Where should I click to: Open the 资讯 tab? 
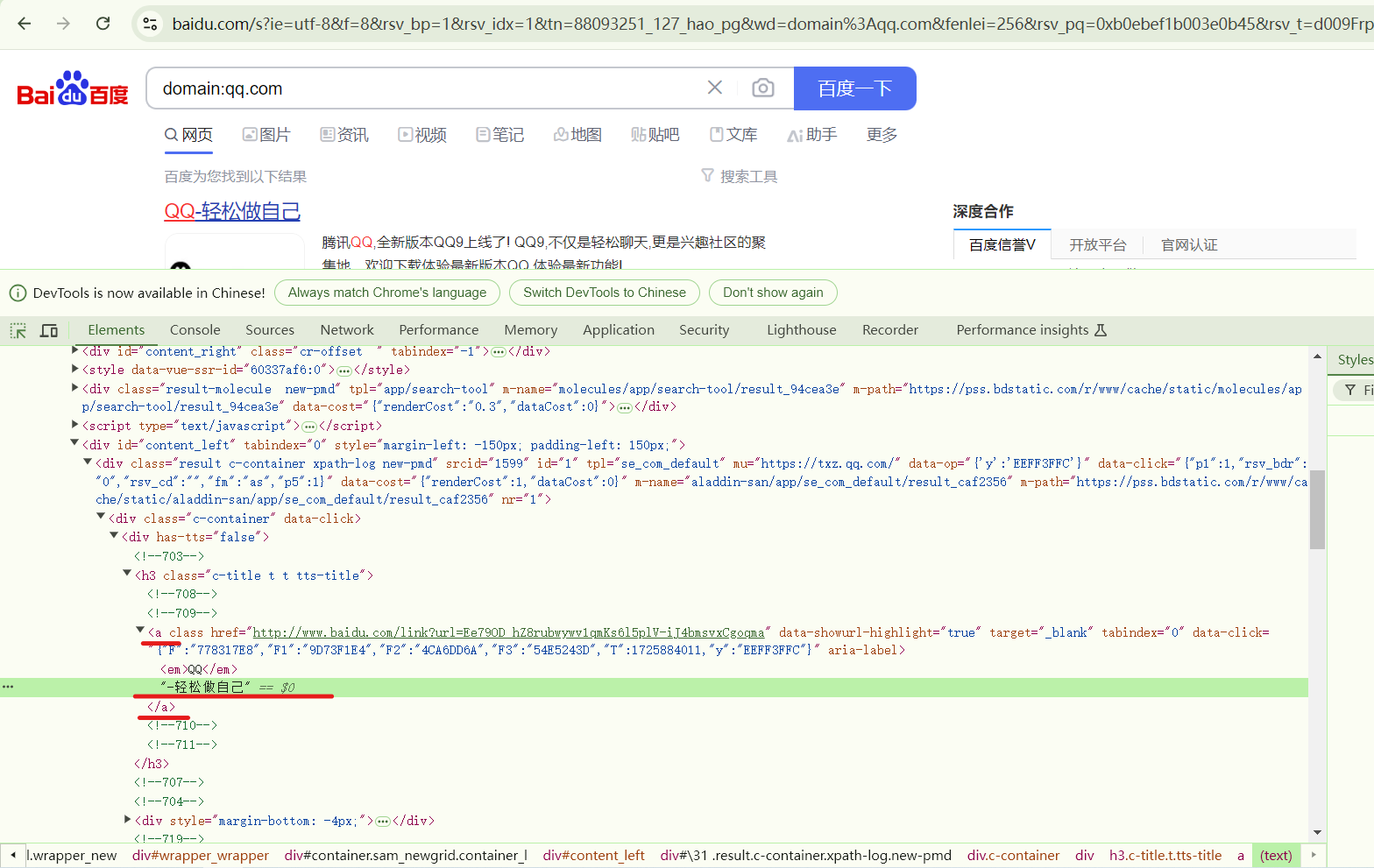pyautogui.click(x=344, y=135)
